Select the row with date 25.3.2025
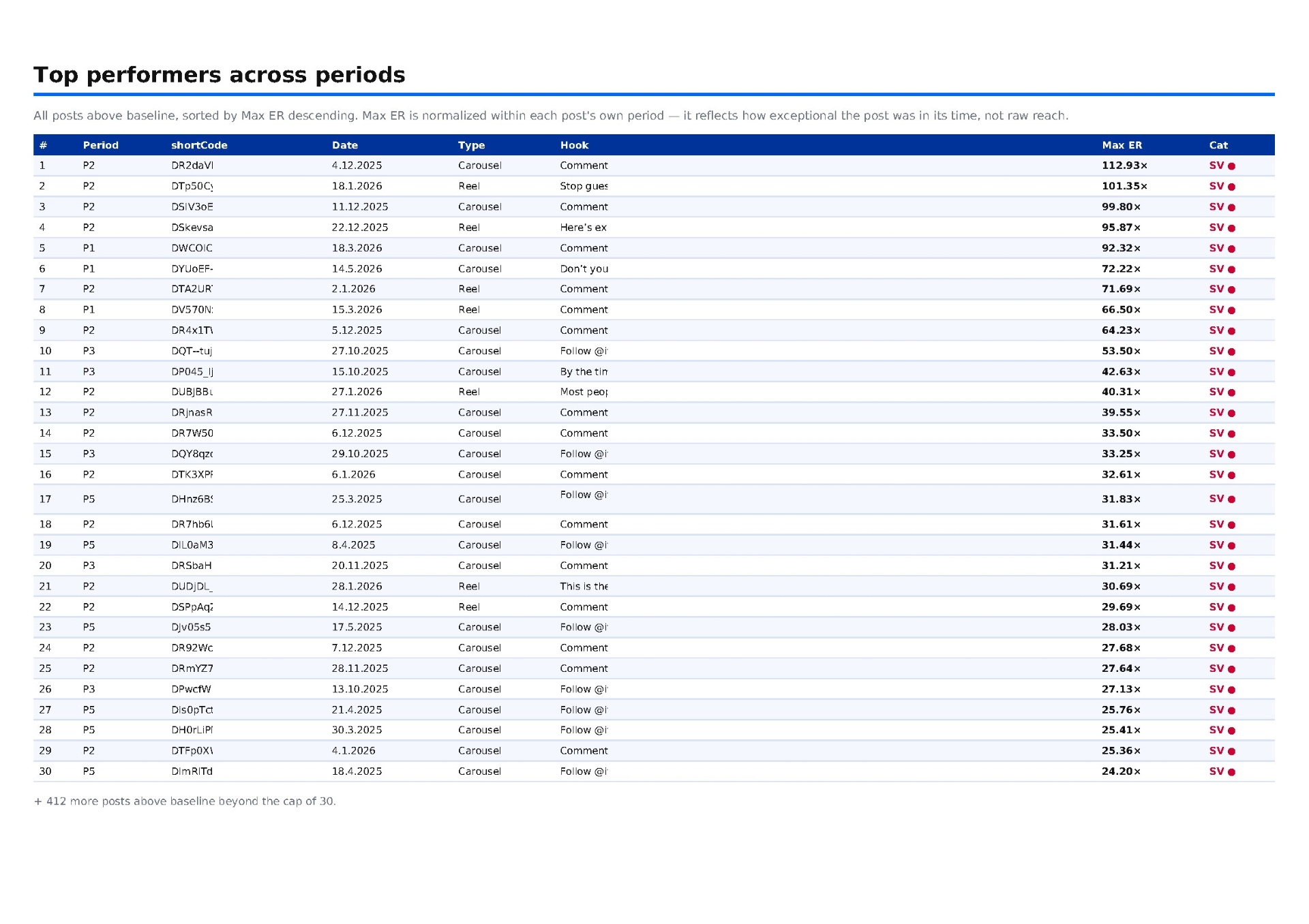The height and width of the screenshot is (924, 1309). coord(654,499)
